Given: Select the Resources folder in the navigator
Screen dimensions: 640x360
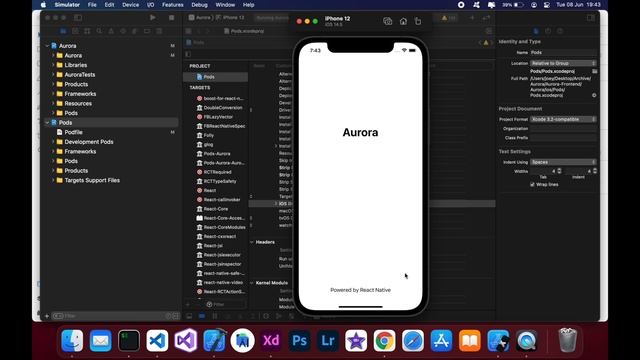Looking at the screenshot, I should tap(78, 103).
